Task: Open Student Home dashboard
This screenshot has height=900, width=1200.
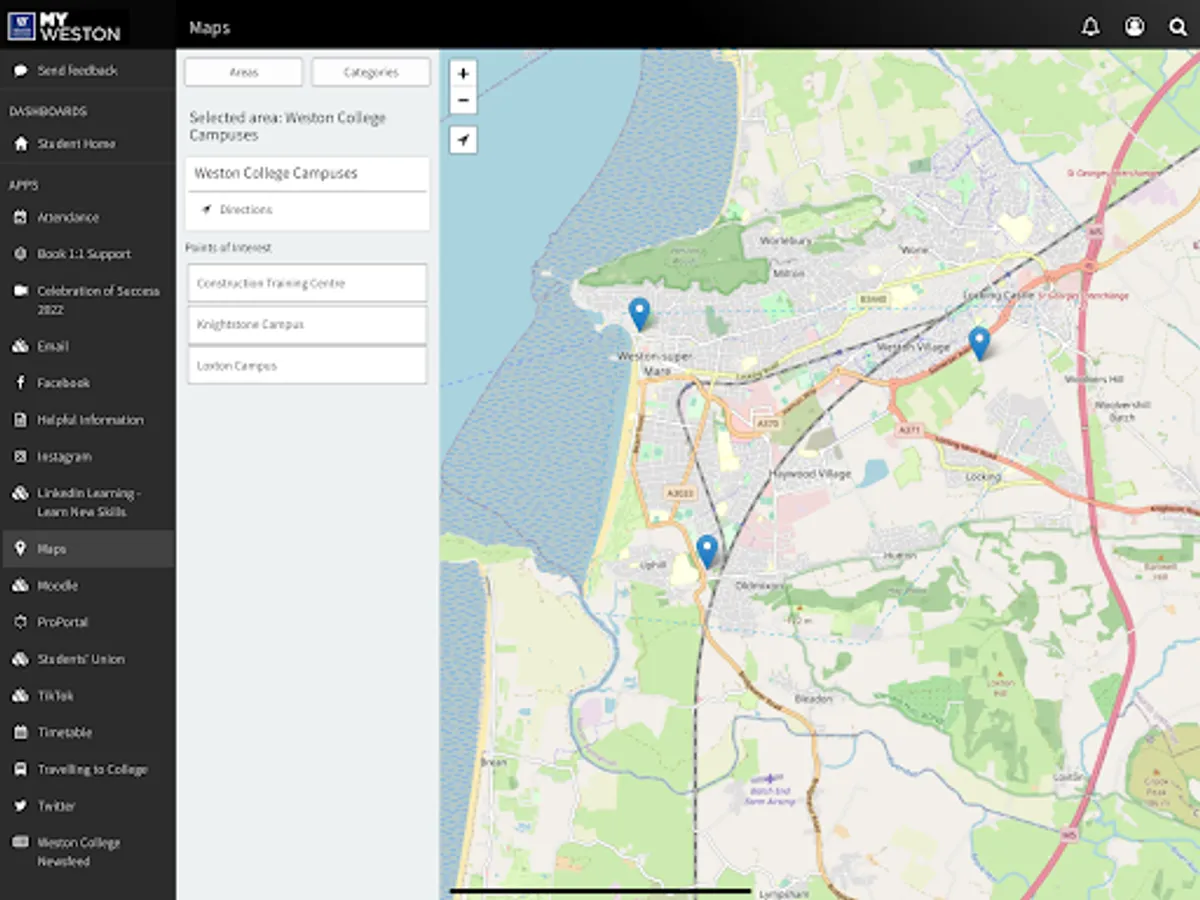Action: pos(76,144)
